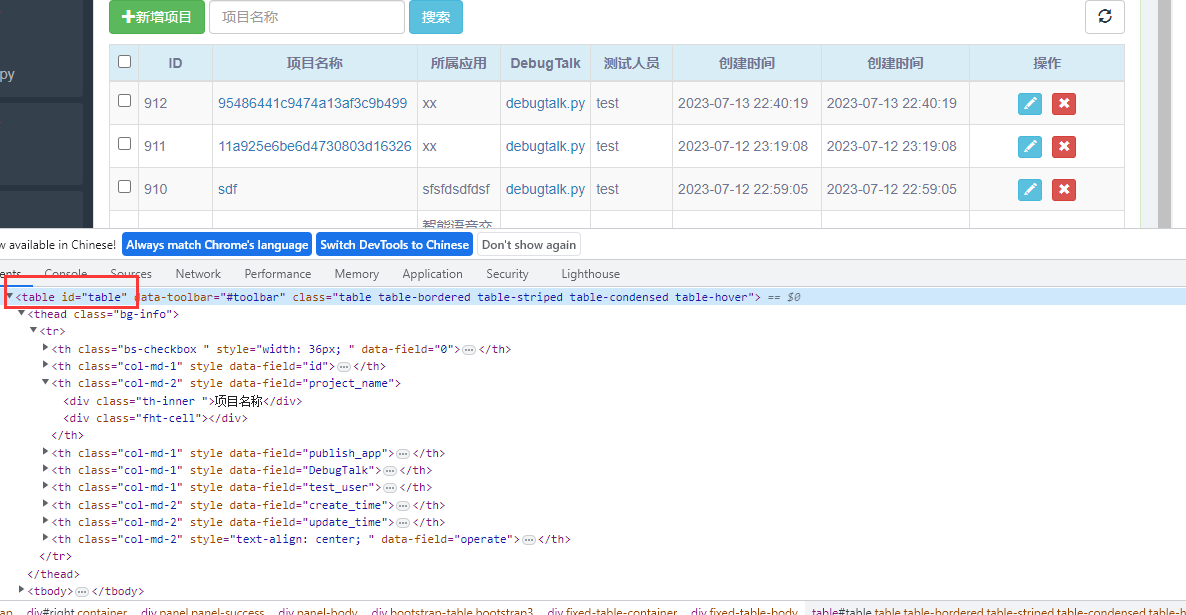1186x615 pixels.
Task: Click the red delete icon for project sdf
Action: pyautogui.click(x=1063, y=189)
